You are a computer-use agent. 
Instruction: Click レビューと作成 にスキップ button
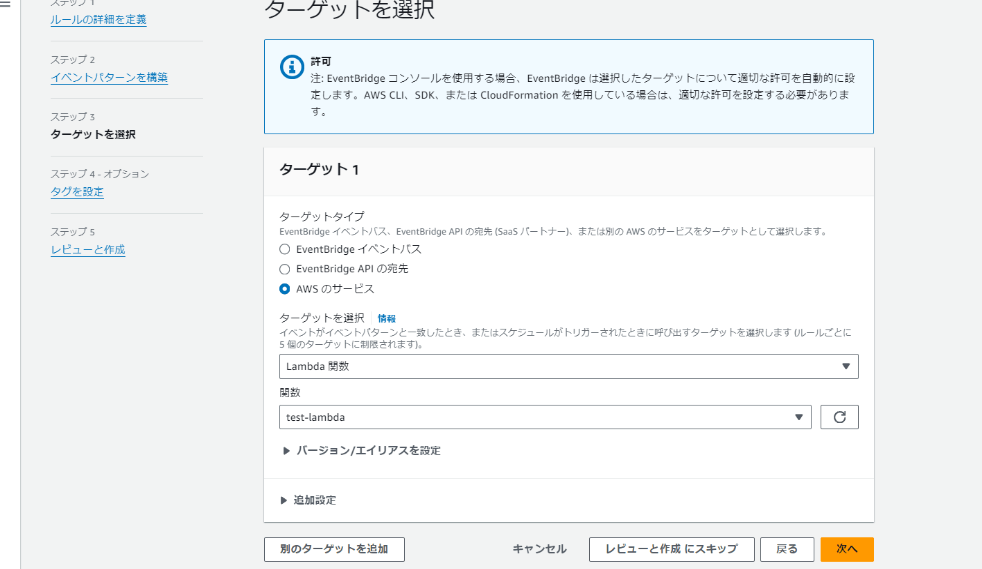tap(671, 549)
